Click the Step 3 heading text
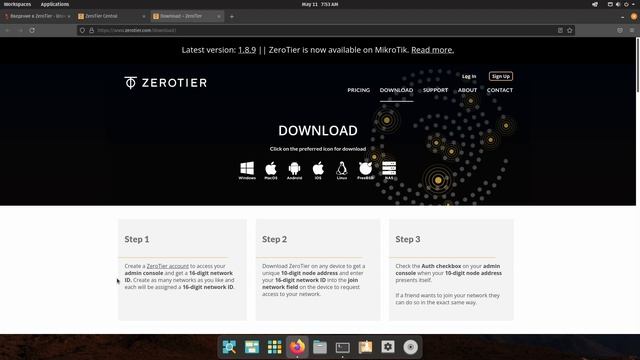Screen dimensions: 640x360 pos(408,239)
